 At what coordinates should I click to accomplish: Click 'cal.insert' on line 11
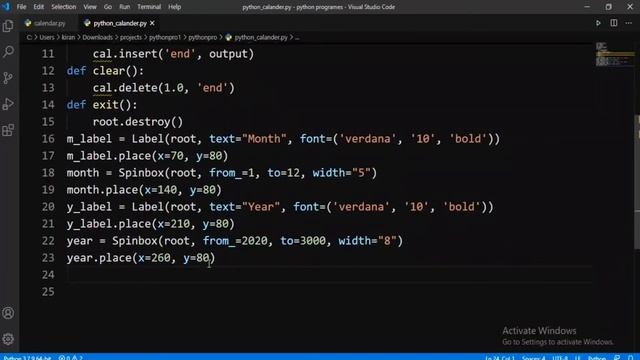click(125, 54)
